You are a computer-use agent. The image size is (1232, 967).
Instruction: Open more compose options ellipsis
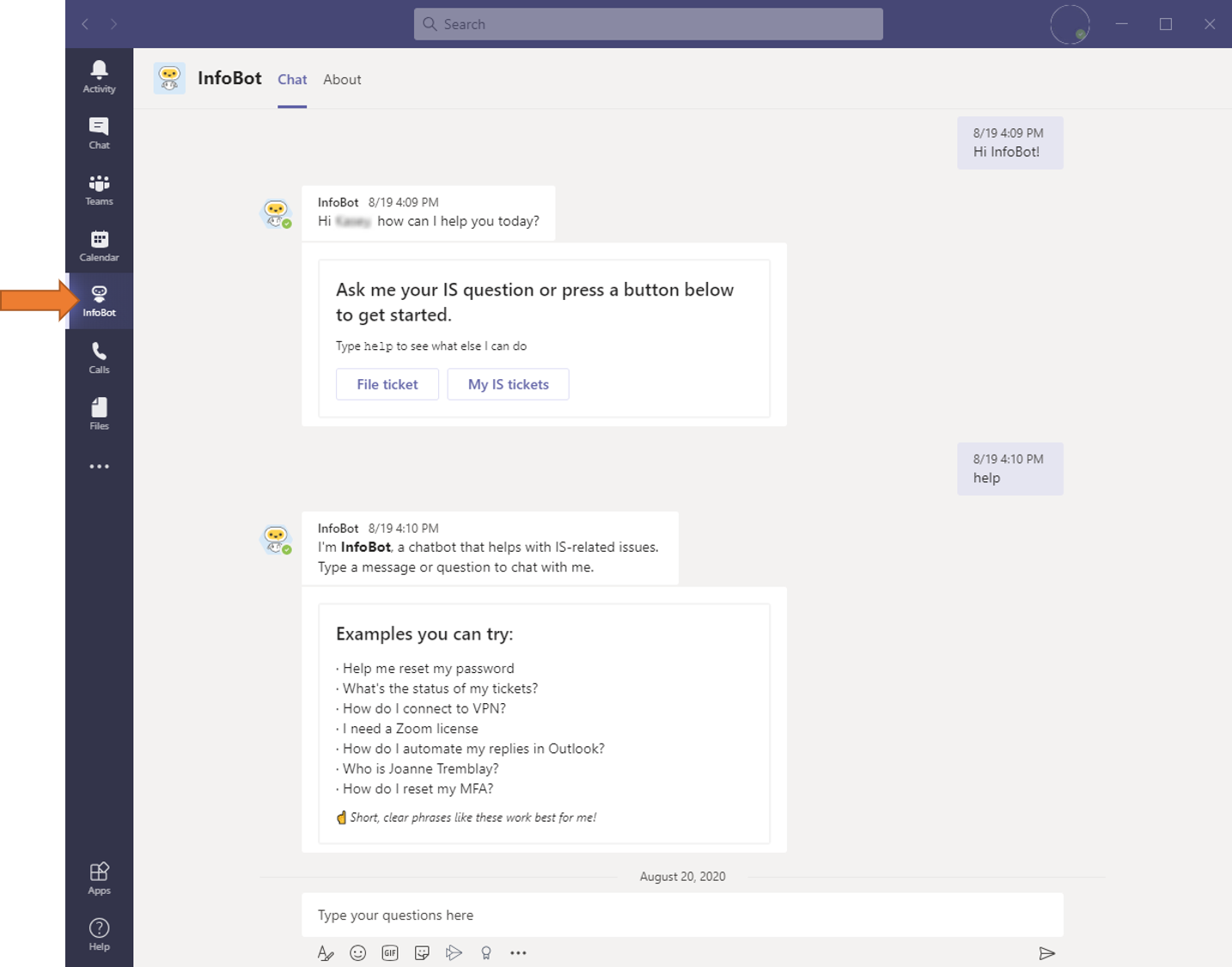pyautogui.click(x=518, y=953)
